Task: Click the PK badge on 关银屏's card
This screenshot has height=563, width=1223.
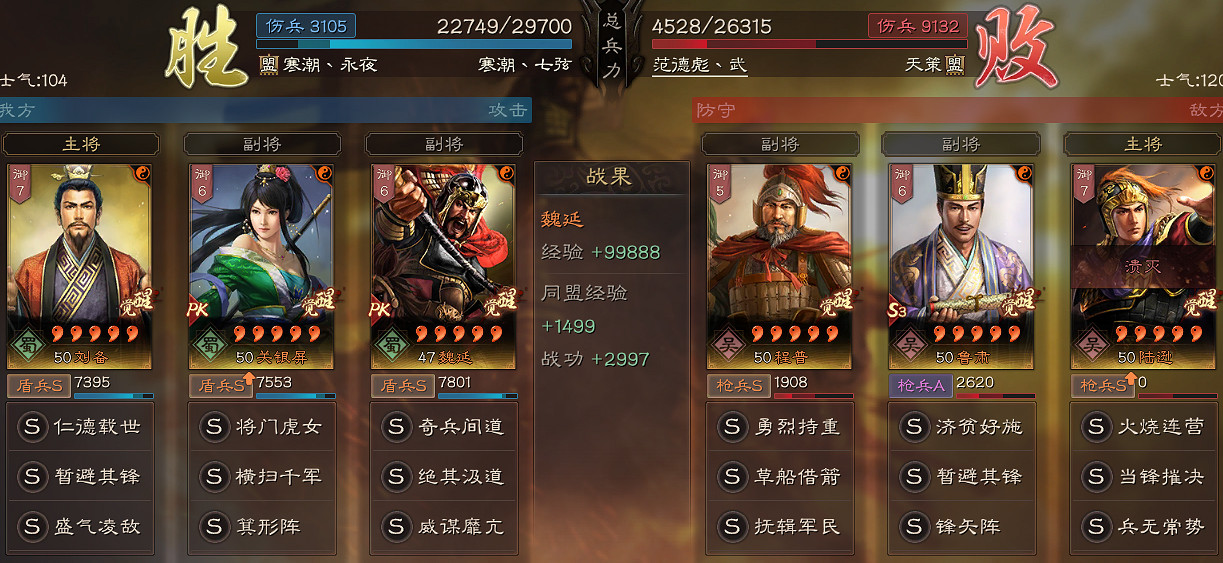Action: point(197,311)
